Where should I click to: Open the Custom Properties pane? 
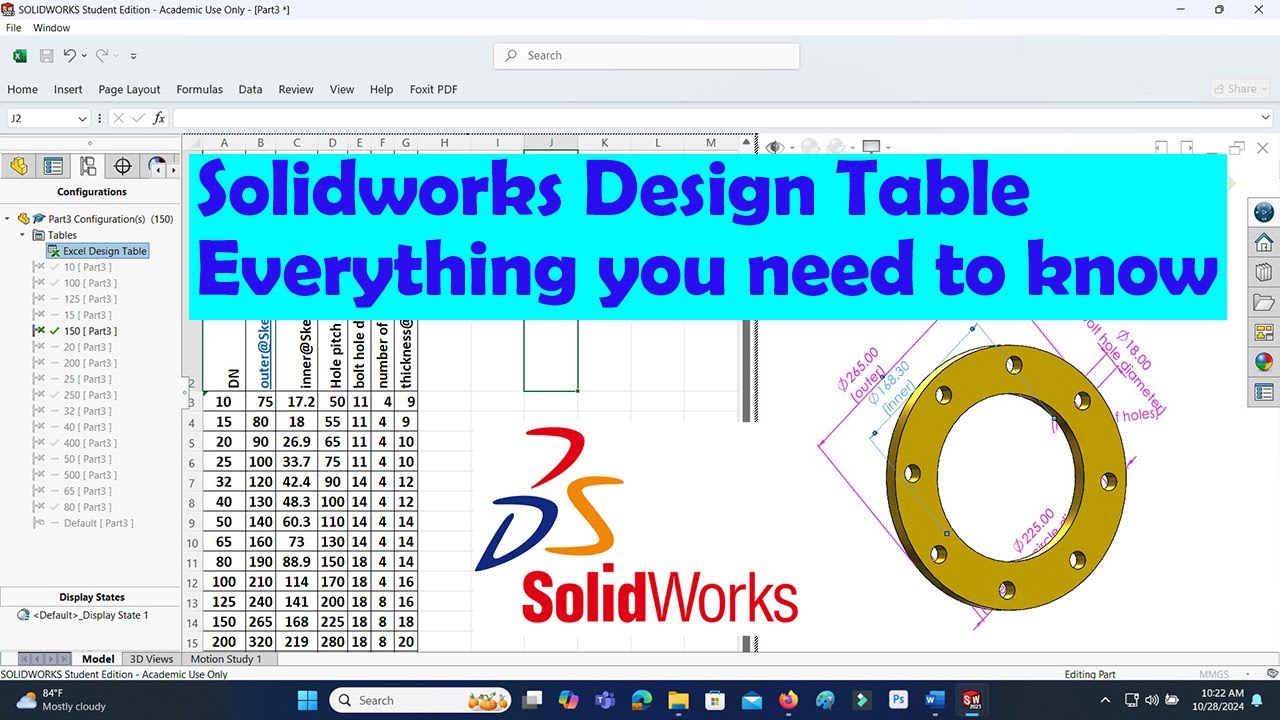point(1264,392)
